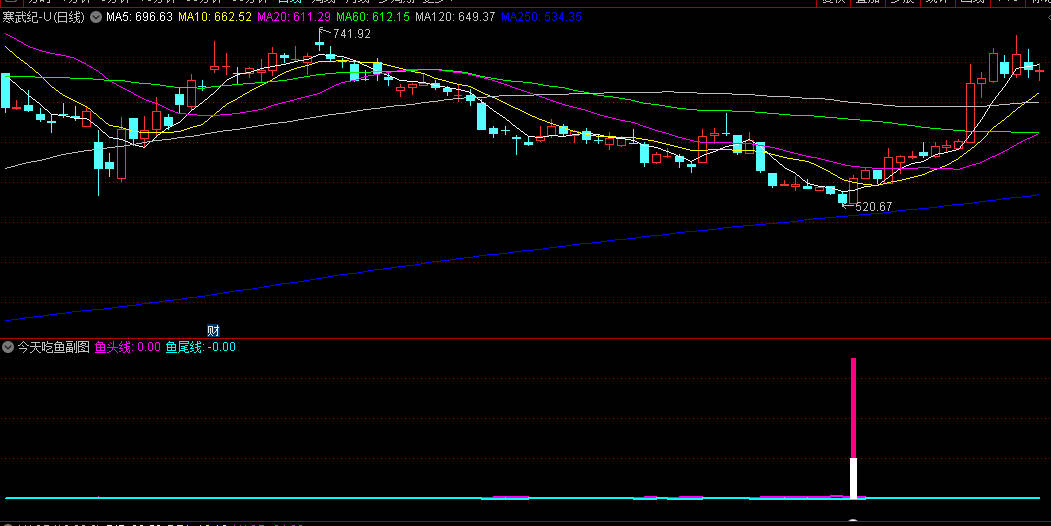This screenshot has width=1051, height=526.
Task: Click the 鱼尾线 indicator label
Action: tap(200, 347)
